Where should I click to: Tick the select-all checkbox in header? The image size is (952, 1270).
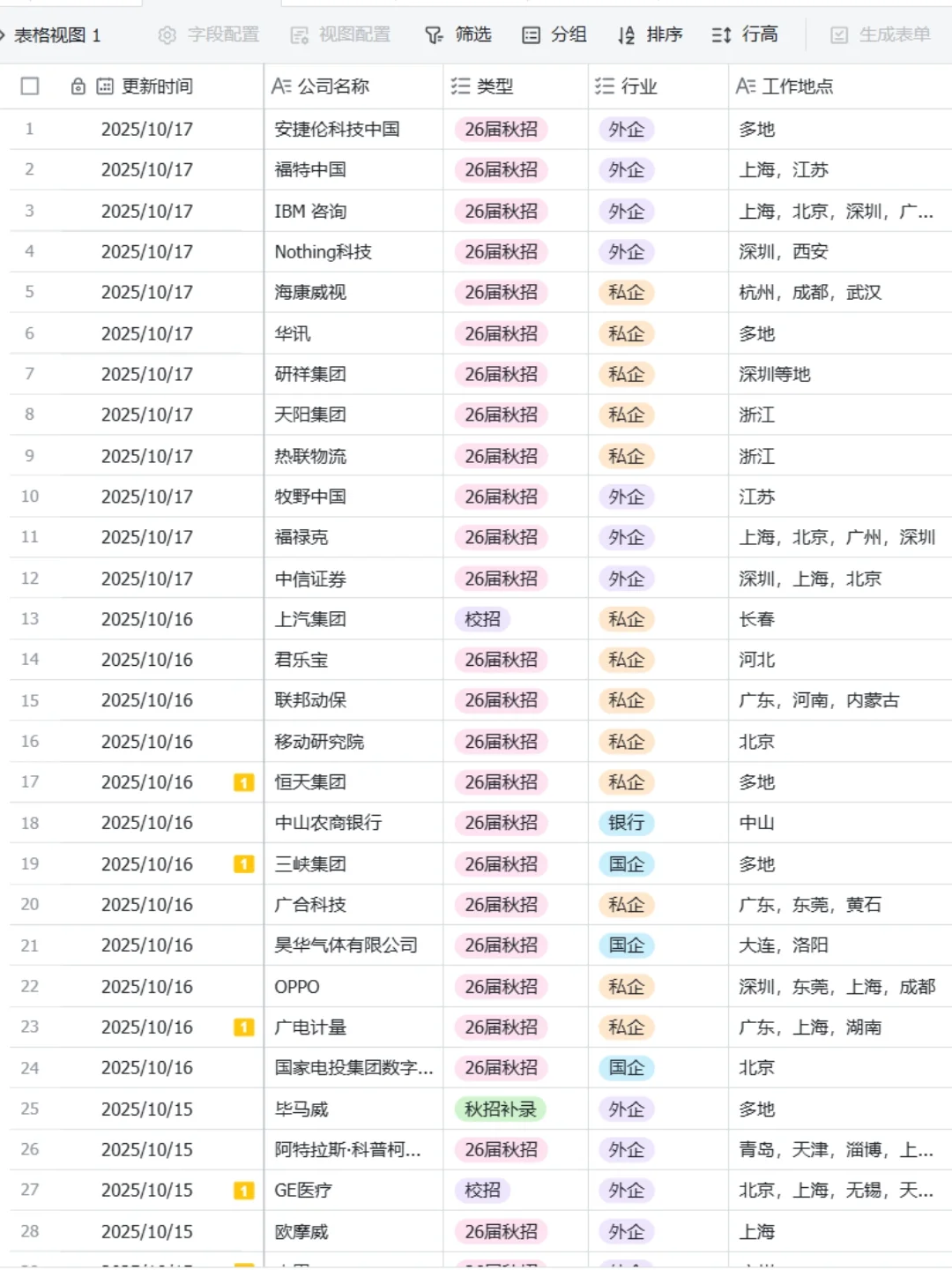pos(30,86)
